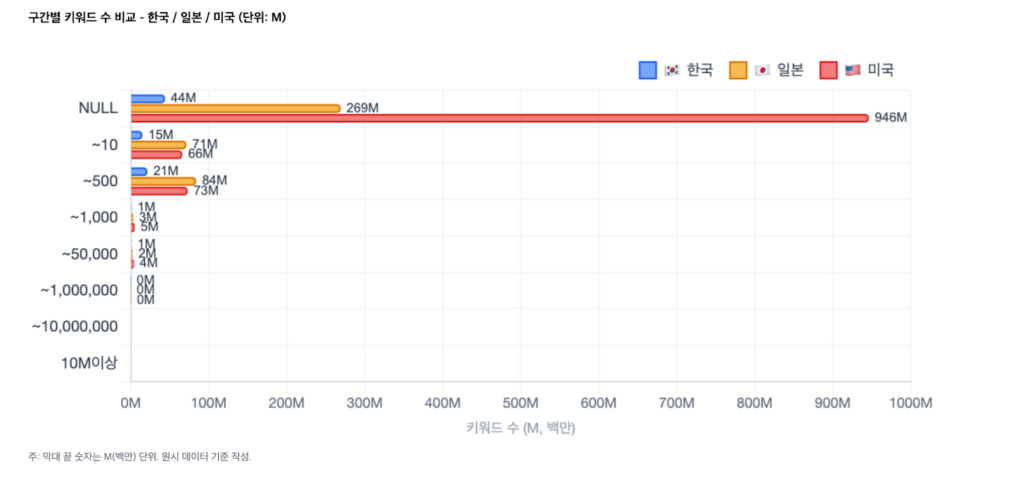Click the 키워드 수 (M, 백만) axis title
Screen dimensions: 1024x481
click(520, 428)
